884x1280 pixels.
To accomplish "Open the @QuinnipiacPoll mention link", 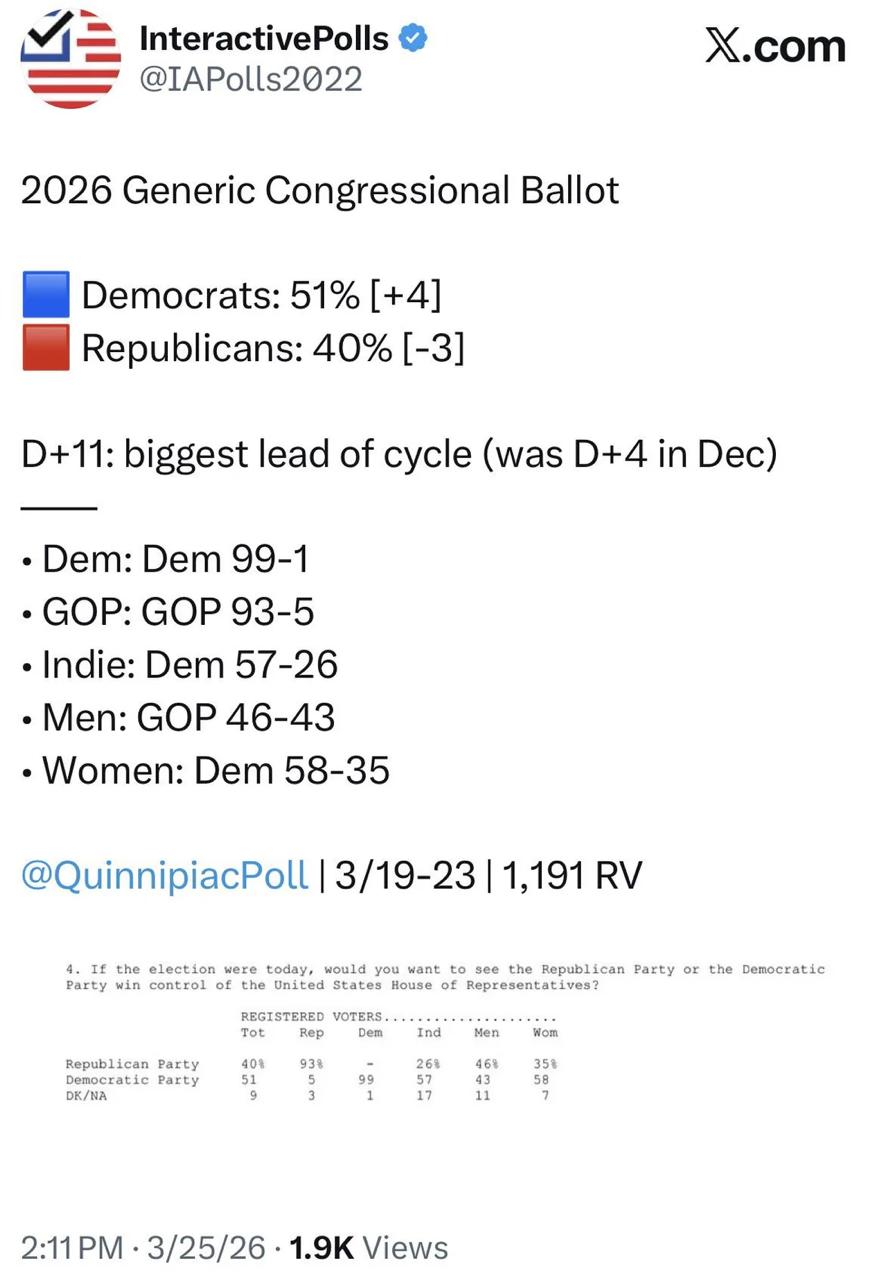I will click(x=164, y=875).
